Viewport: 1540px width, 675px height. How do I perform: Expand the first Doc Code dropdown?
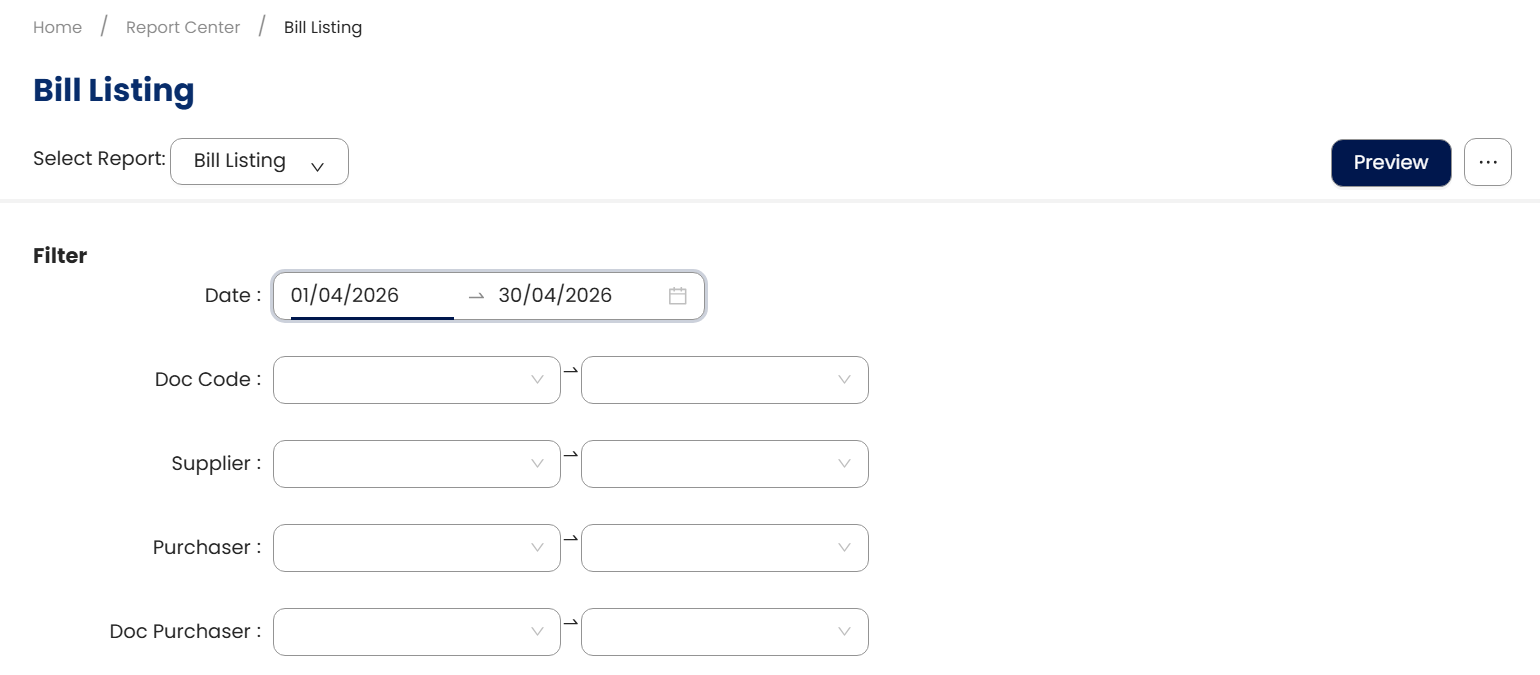416,380
